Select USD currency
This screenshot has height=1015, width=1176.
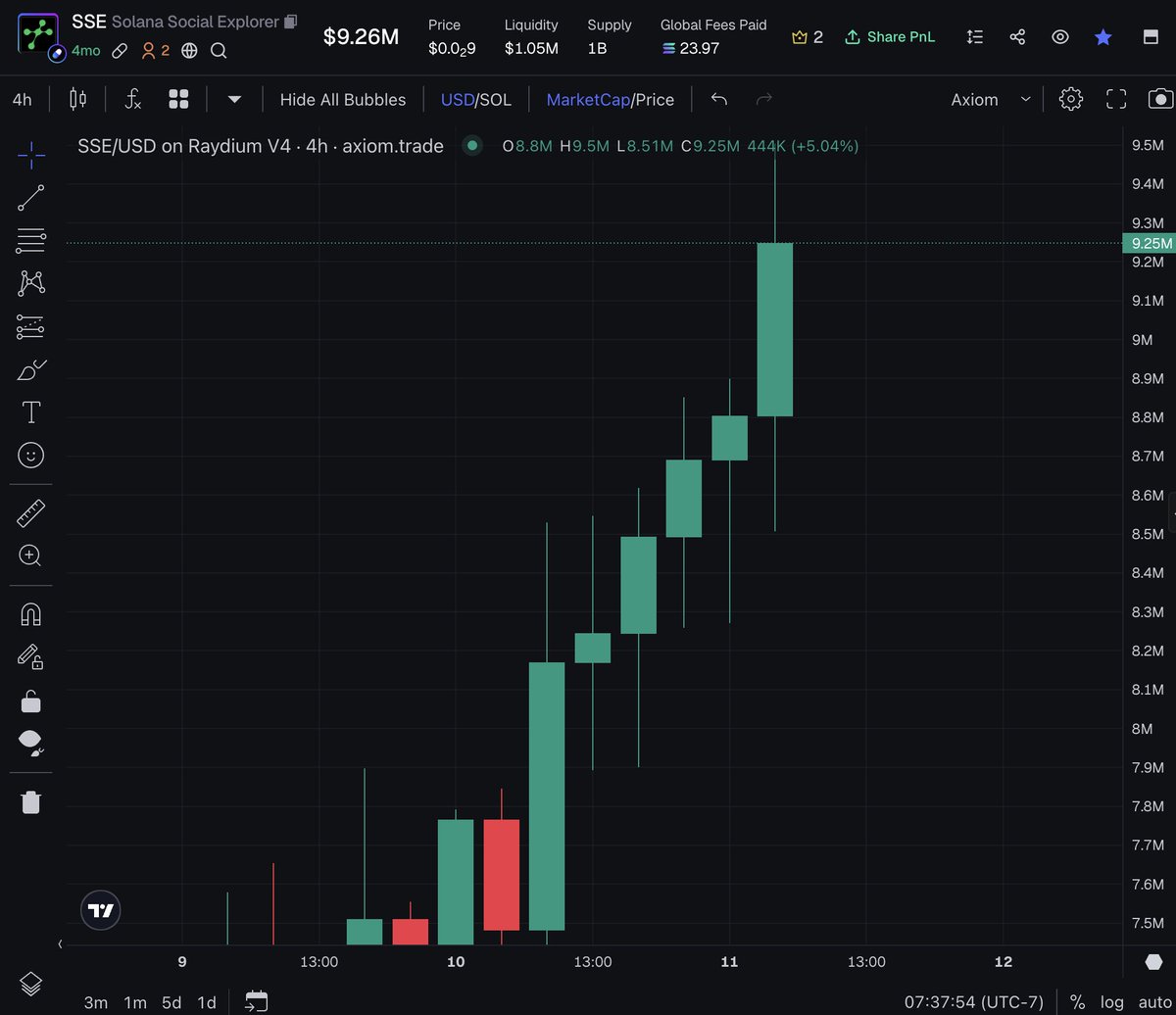(x=458, y=100)
